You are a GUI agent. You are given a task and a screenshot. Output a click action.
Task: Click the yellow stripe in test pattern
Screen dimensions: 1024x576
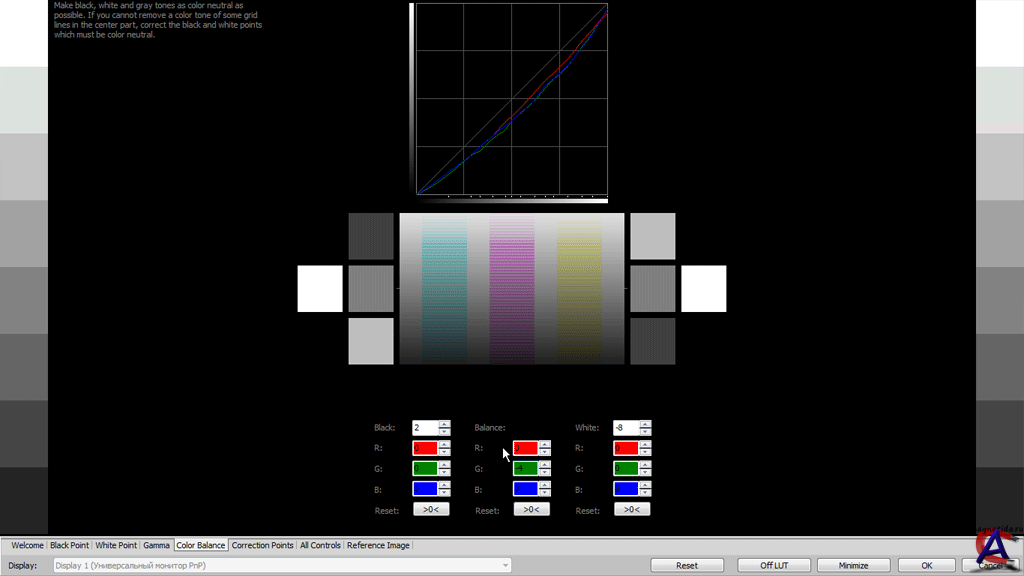[x=578, y=289]
